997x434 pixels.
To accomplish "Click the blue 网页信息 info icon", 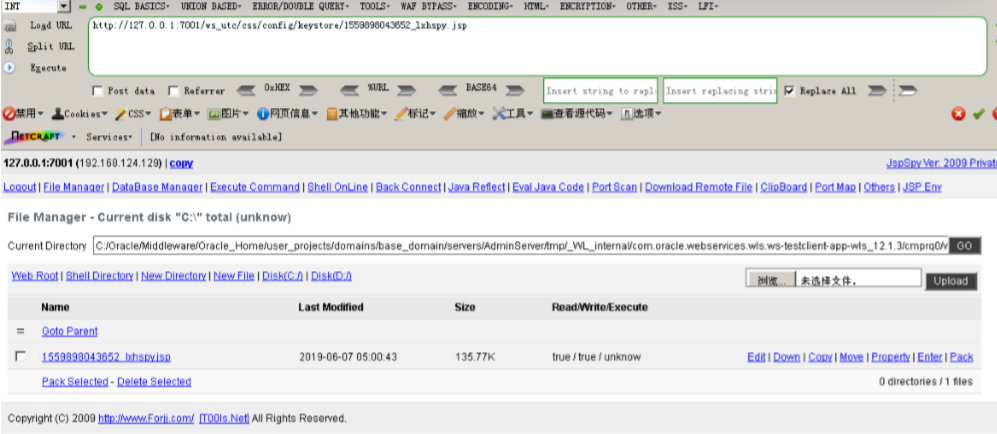I will tap(263, 114).
